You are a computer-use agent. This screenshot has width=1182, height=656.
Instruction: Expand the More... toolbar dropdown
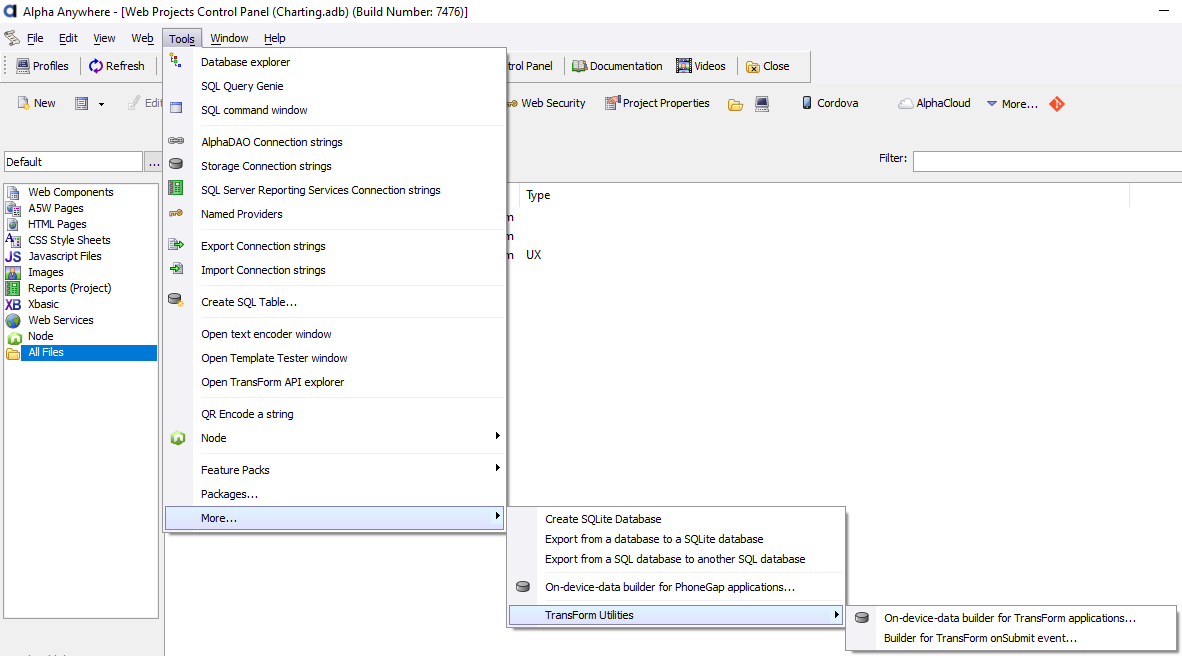1012,104
